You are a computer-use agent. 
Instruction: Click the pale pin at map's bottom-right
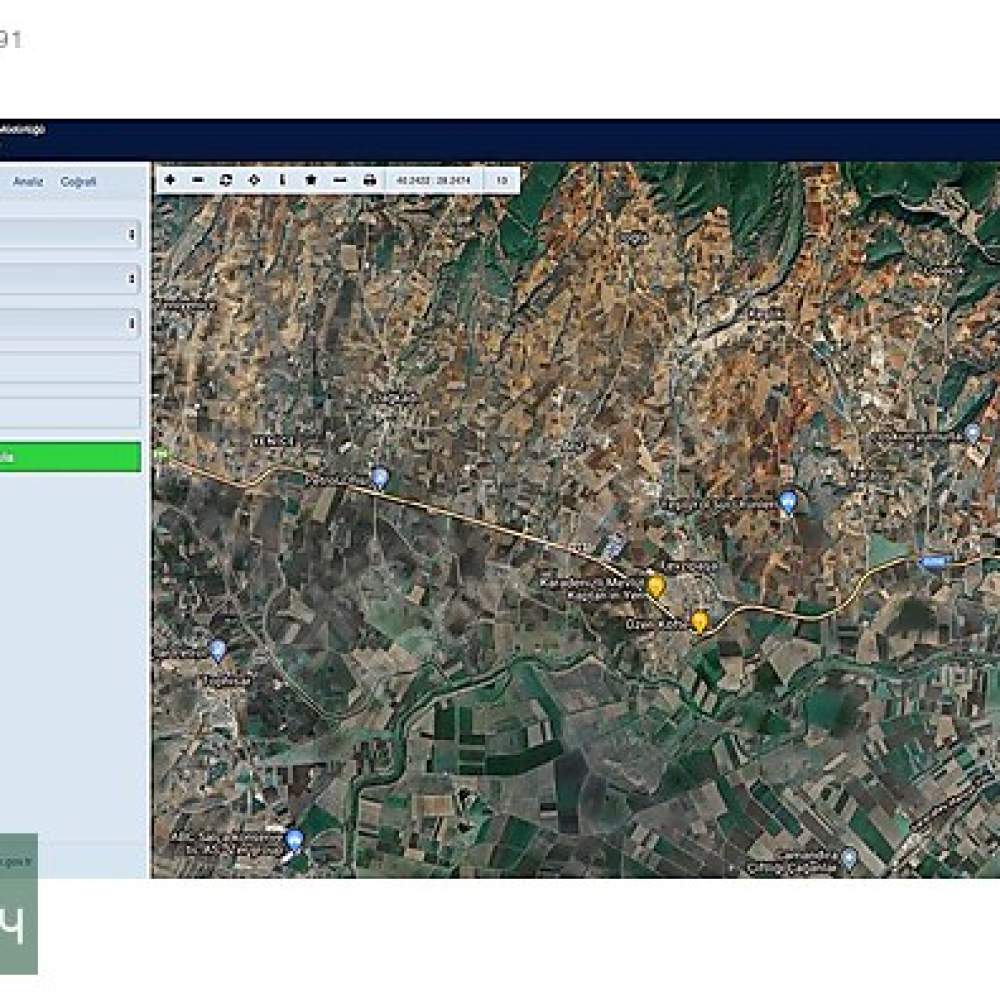click(848, 859)
